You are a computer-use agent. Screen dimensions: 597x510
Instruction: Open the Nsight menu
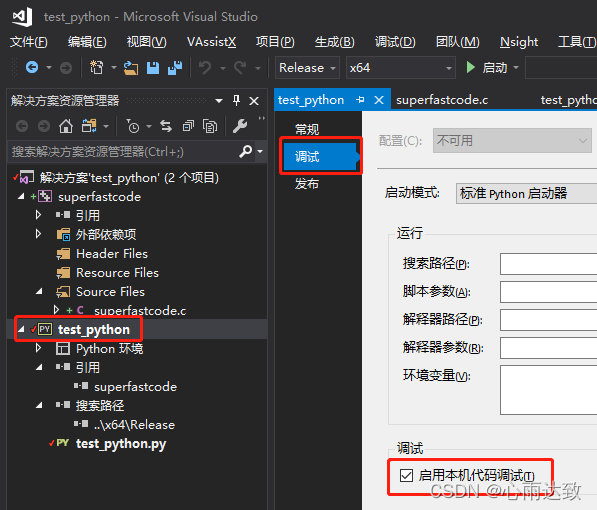tap(519, 42)
